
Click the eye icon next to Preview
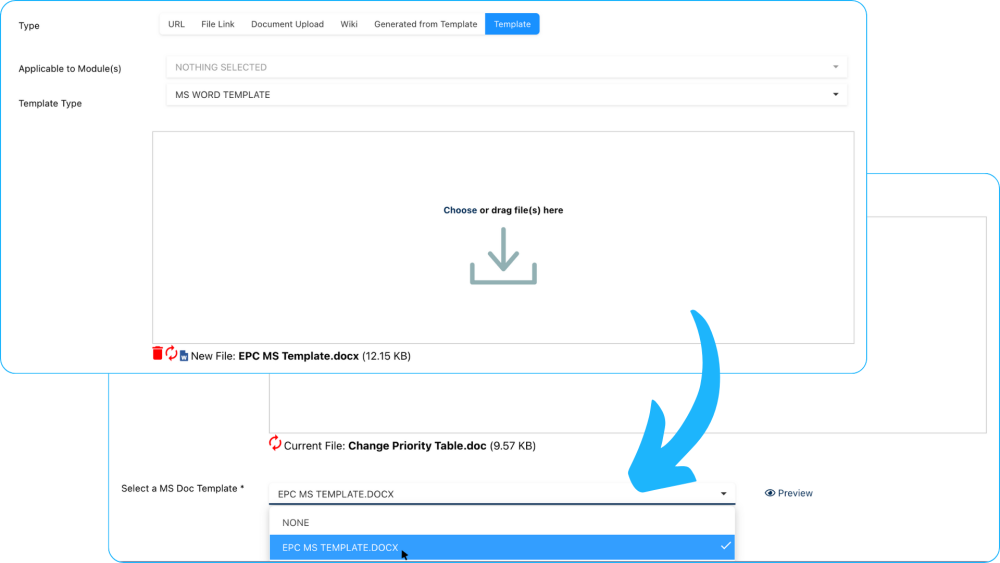[770, 493]
